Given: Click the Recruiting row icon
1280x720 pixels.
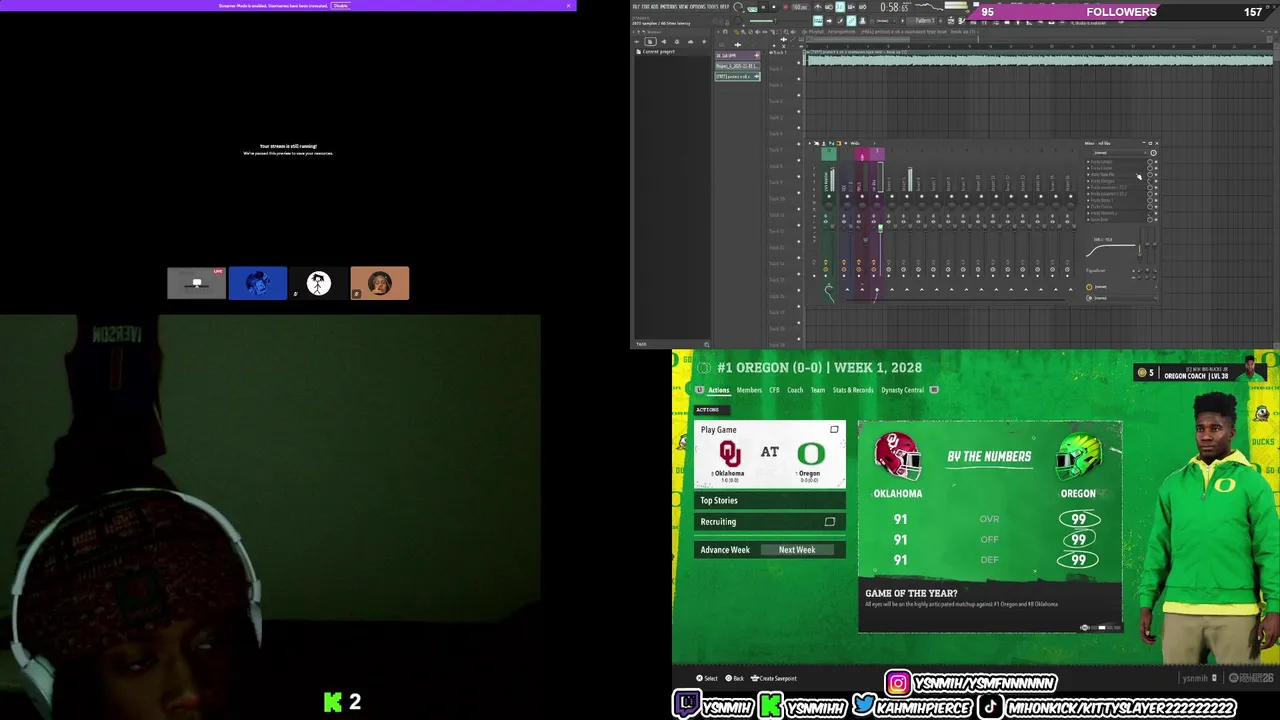Looking at the screenshot, I should click(829, 522).
